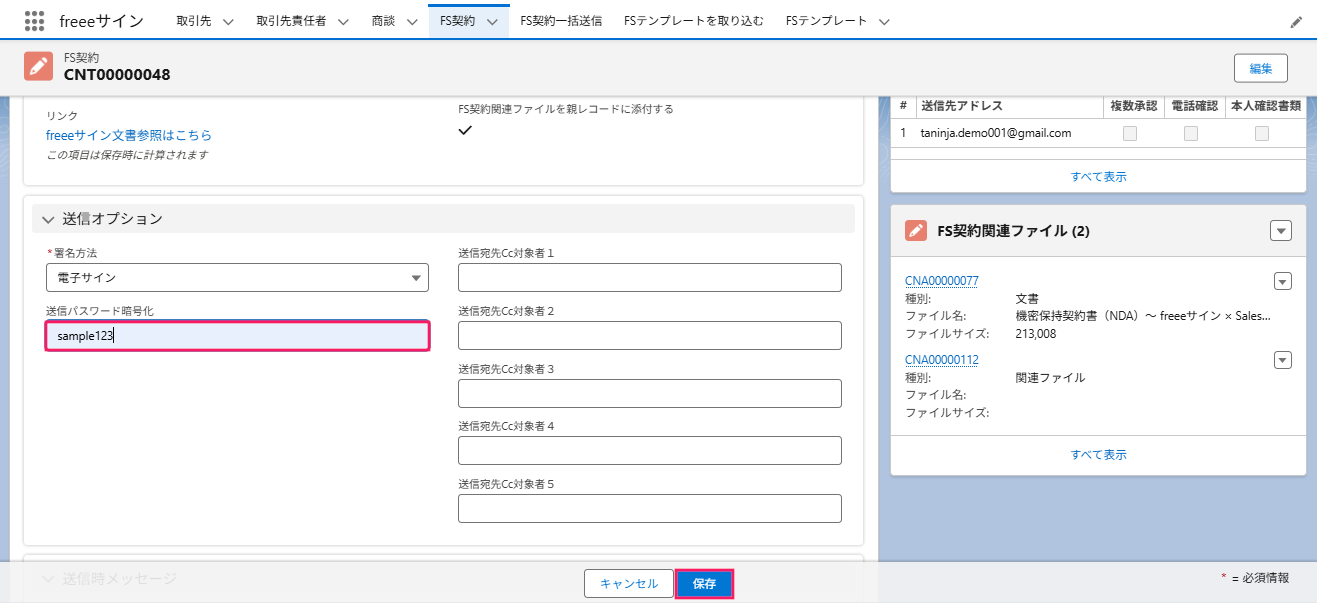Click the FS契約関連ファイル panel icon
Image resolution: width=1317 pixels, height=603 pixels.
(915, 231)
